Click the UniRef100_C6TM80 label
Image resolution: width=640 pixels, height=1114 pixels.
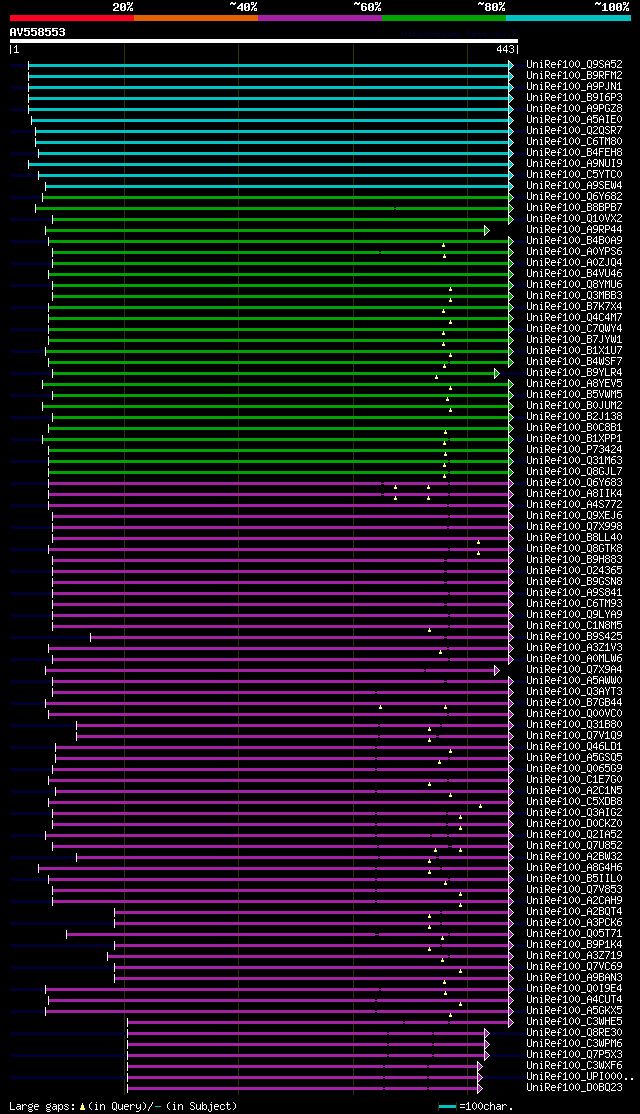pos(574,141)
